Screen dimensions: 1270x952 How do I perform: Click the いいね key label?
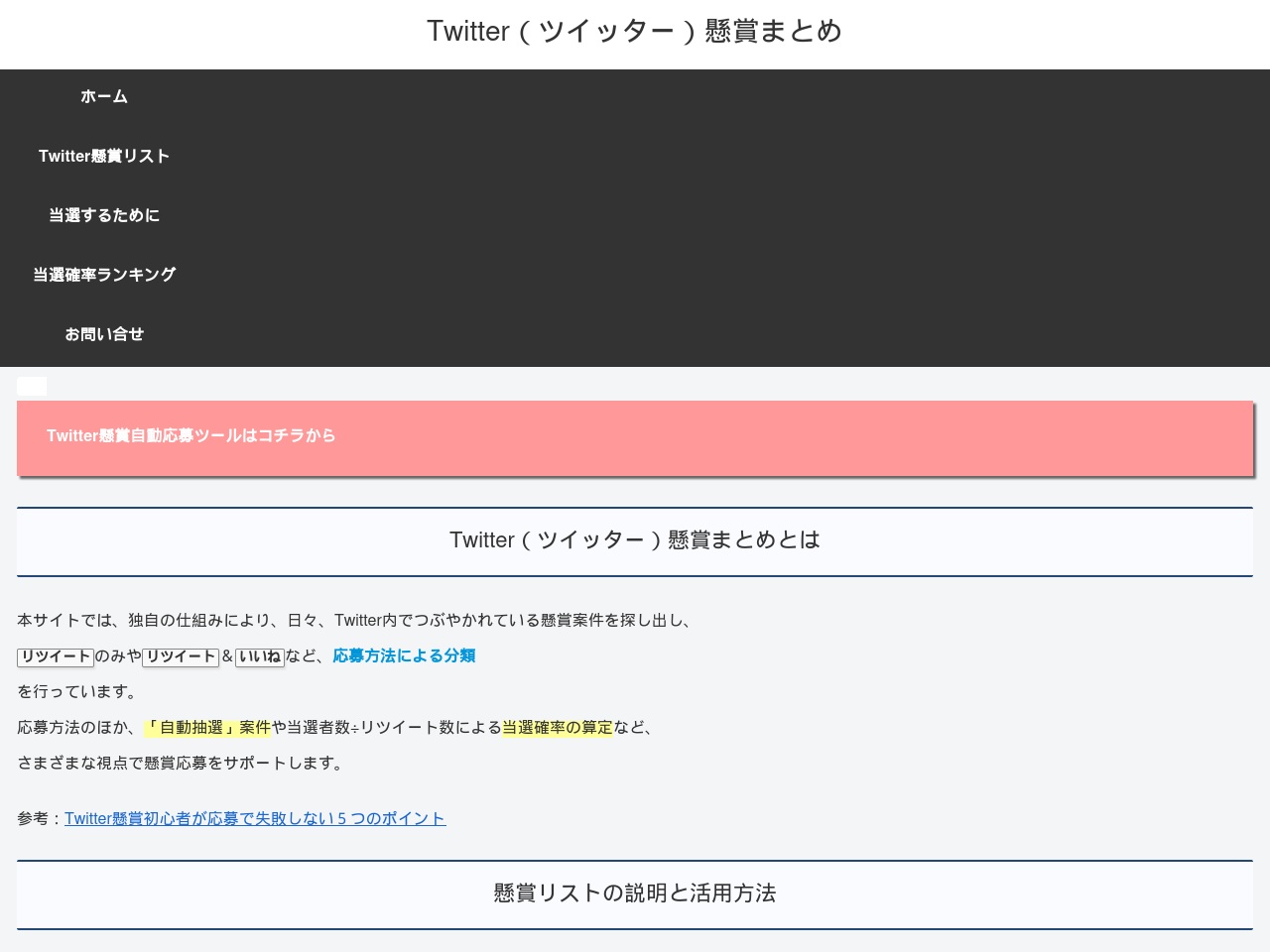pos(260,656)
